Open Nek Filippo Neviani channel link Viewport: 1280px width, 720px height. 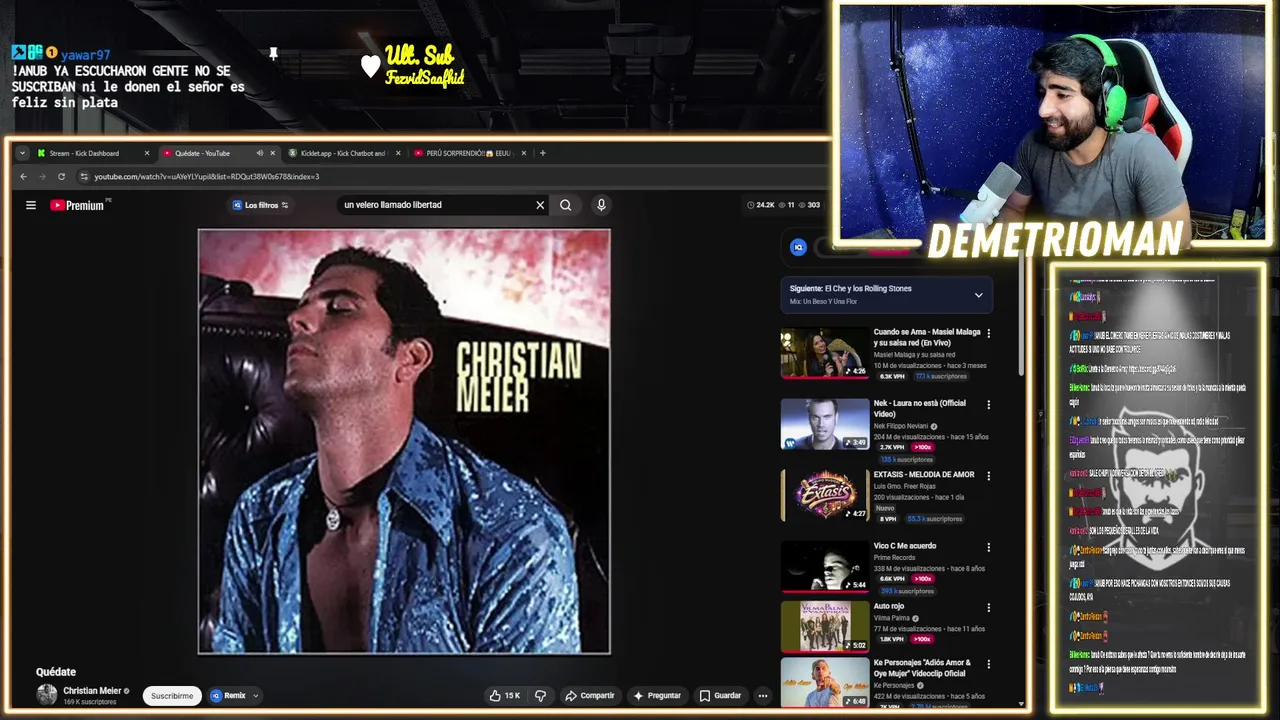click(900, 426)
